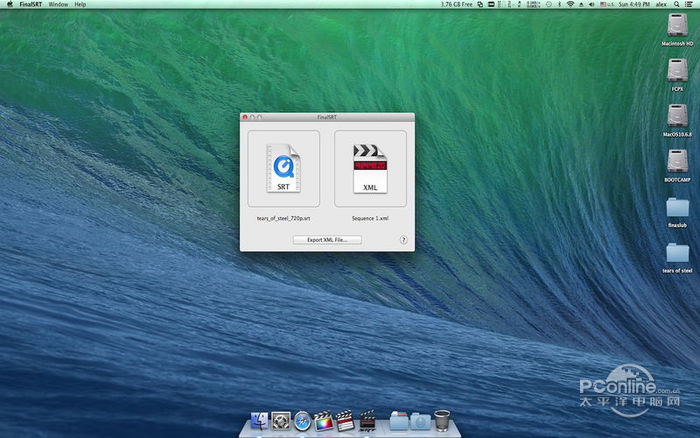Select the Macintosh HD drive on the desktop

(x=677, y=25)
